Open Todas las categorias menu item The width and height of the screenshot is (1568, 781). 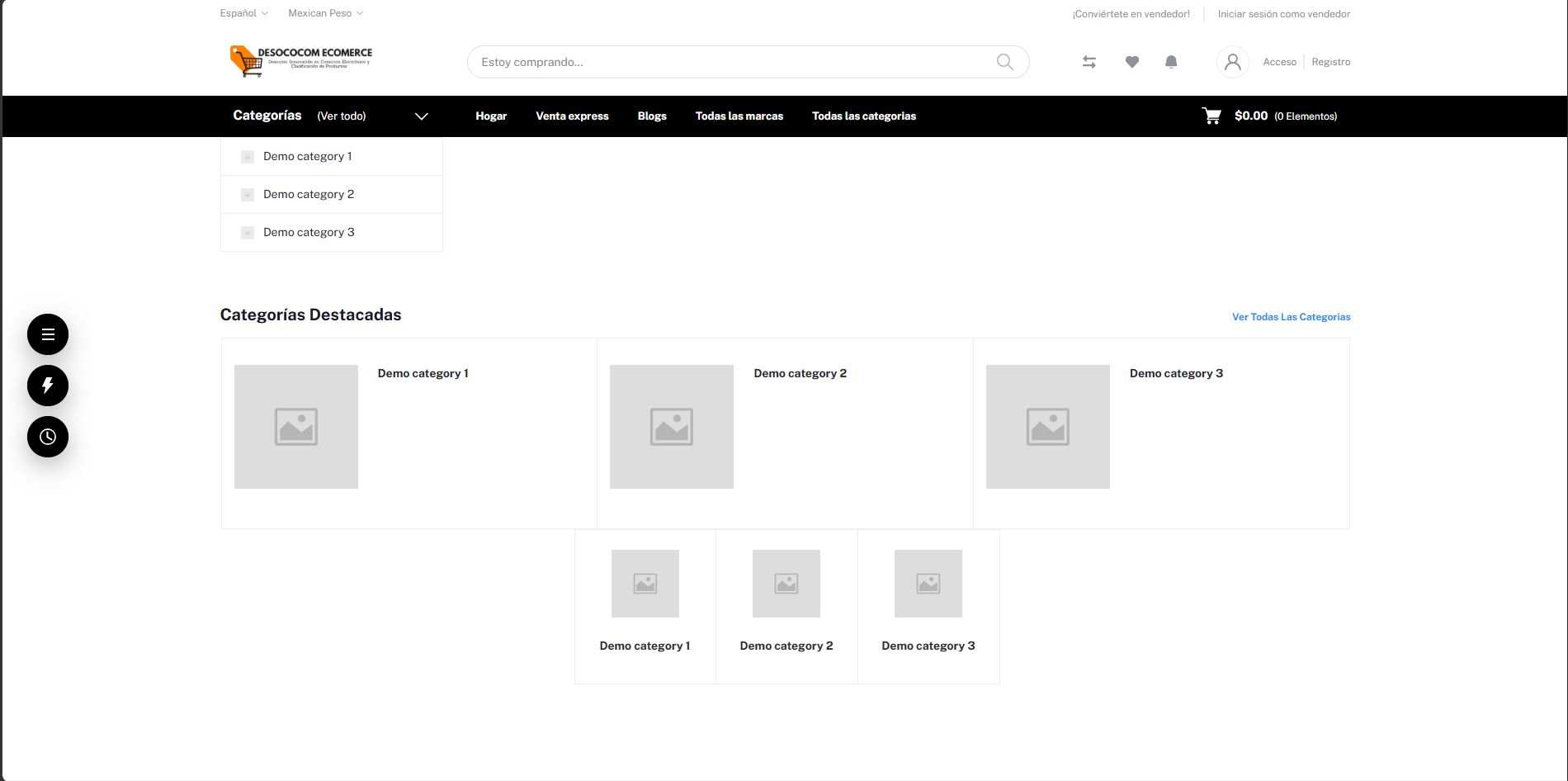[864, 116]
